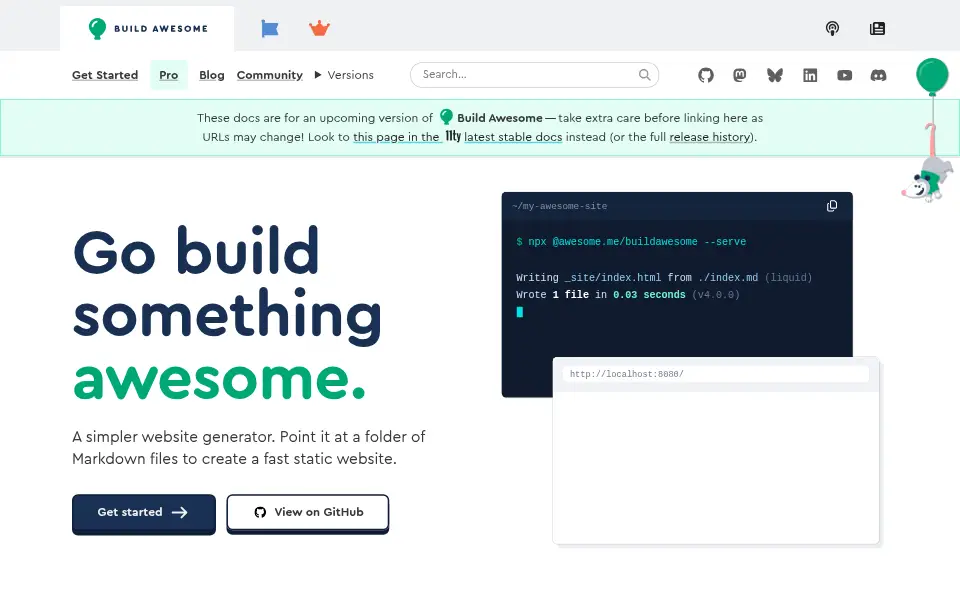Open the Pro nav item
This screenshot has height=600, width=960.
coord(168,75)
